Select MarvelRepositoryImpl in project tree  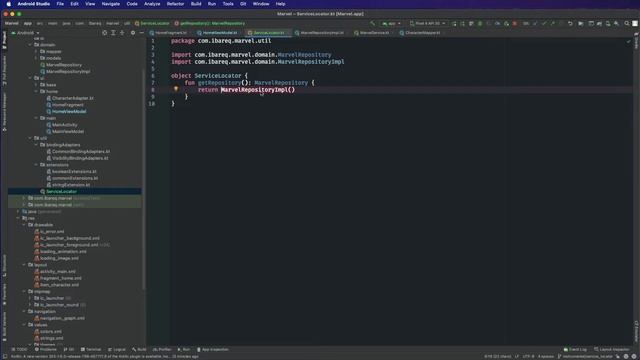point(68,71)
